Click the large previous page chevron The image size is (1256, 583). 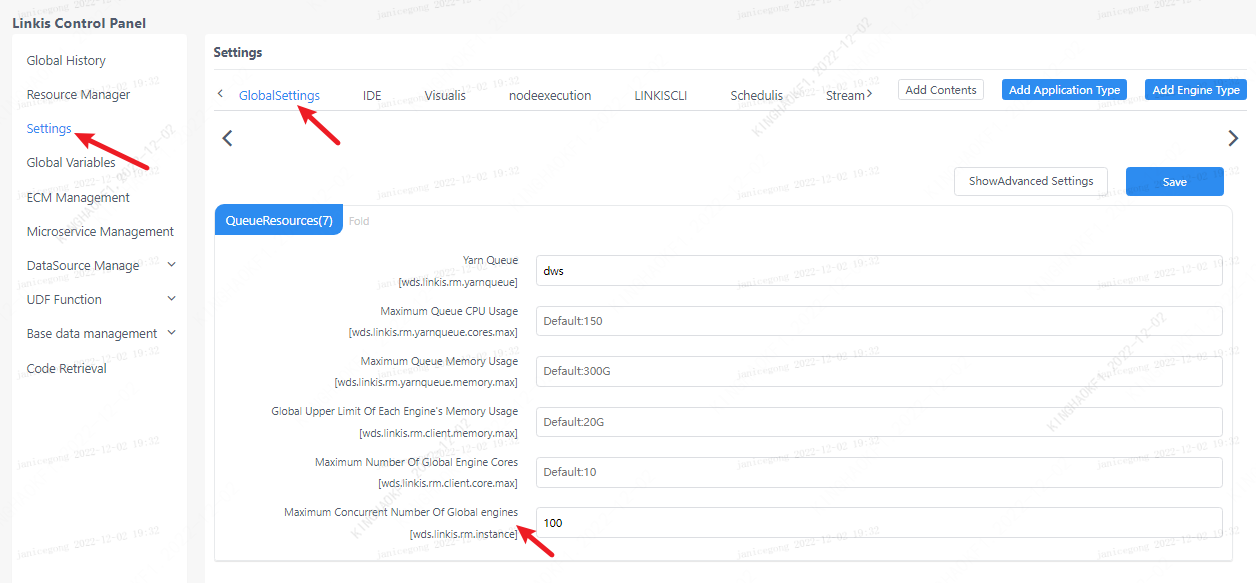tap(227, 138)
